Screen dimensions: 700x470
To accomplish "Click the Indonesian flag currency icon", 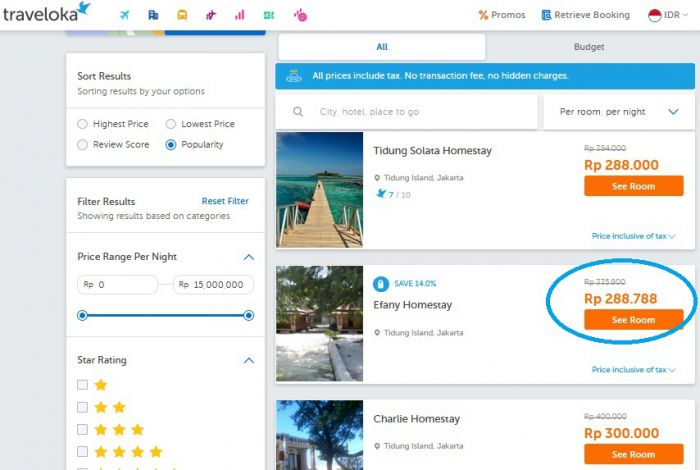I will click(x=654, y=15).
